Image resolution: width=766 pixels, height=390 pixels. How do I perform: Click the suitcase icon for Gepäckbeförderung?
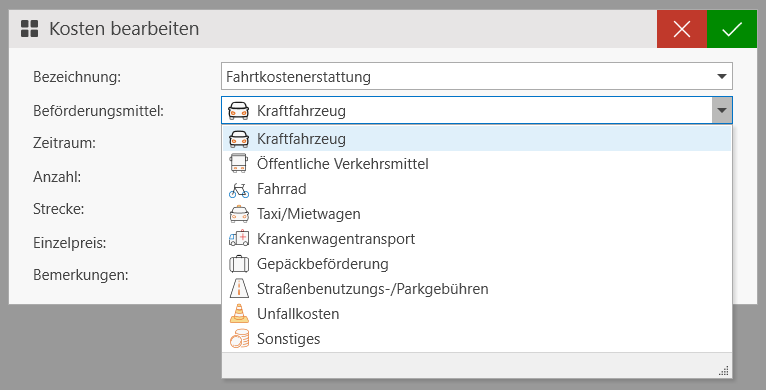point(239,264)
